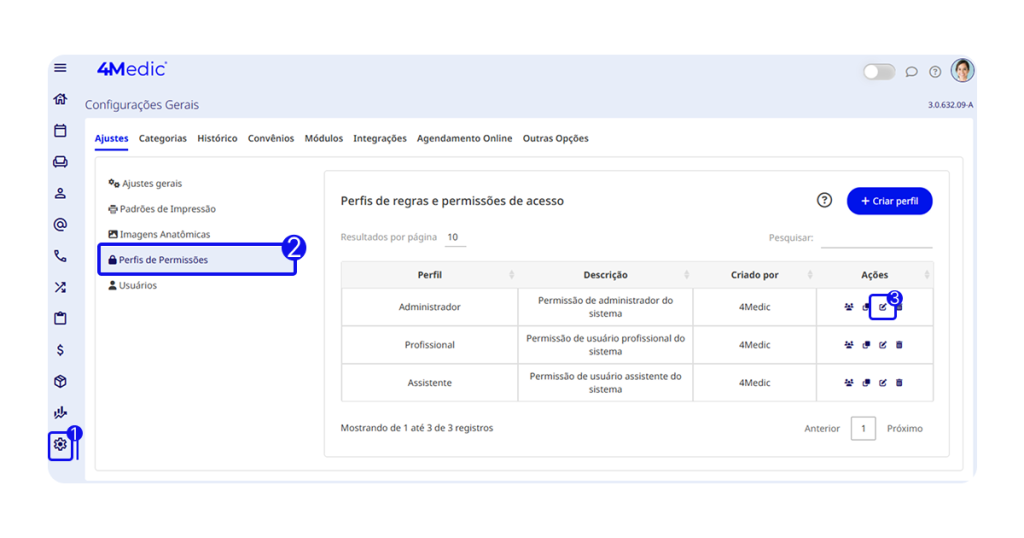Click the home icon in sidebar
The width and height of the screenshot is (1024, 538).
click(x=60, y=99)
